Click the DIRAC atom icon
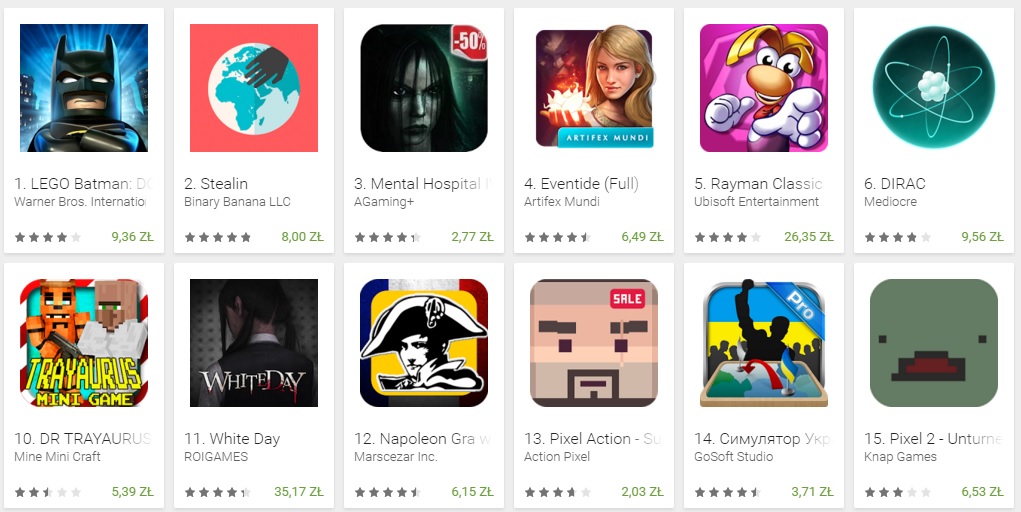Screen dimensions: 1021x512 pyautogui.click(x=934, y=88)
